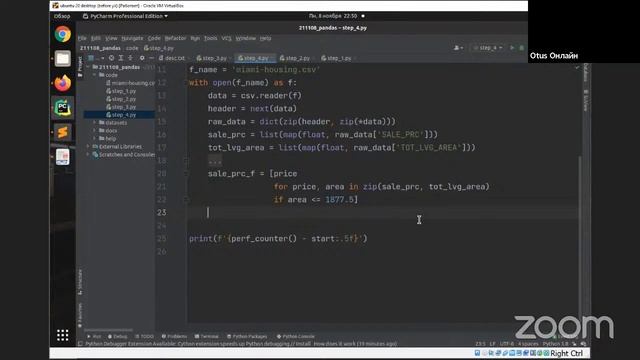
Task: Click the Select Opened File target icon
Action: point(111,58)
